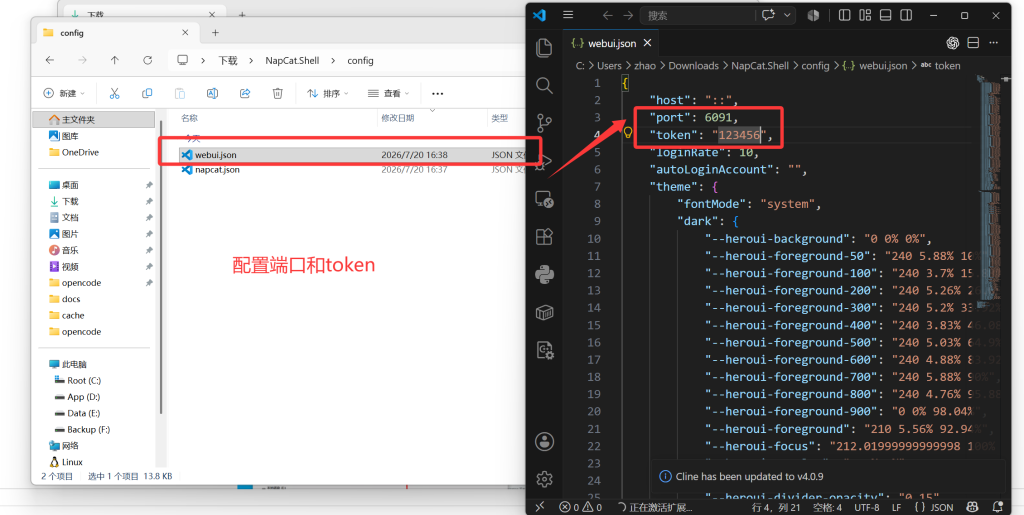The width and height of the screenshot is (1024, 515).
Task: Click the Cut scissors icon in Explorer
Action: [x=114, y=93]
